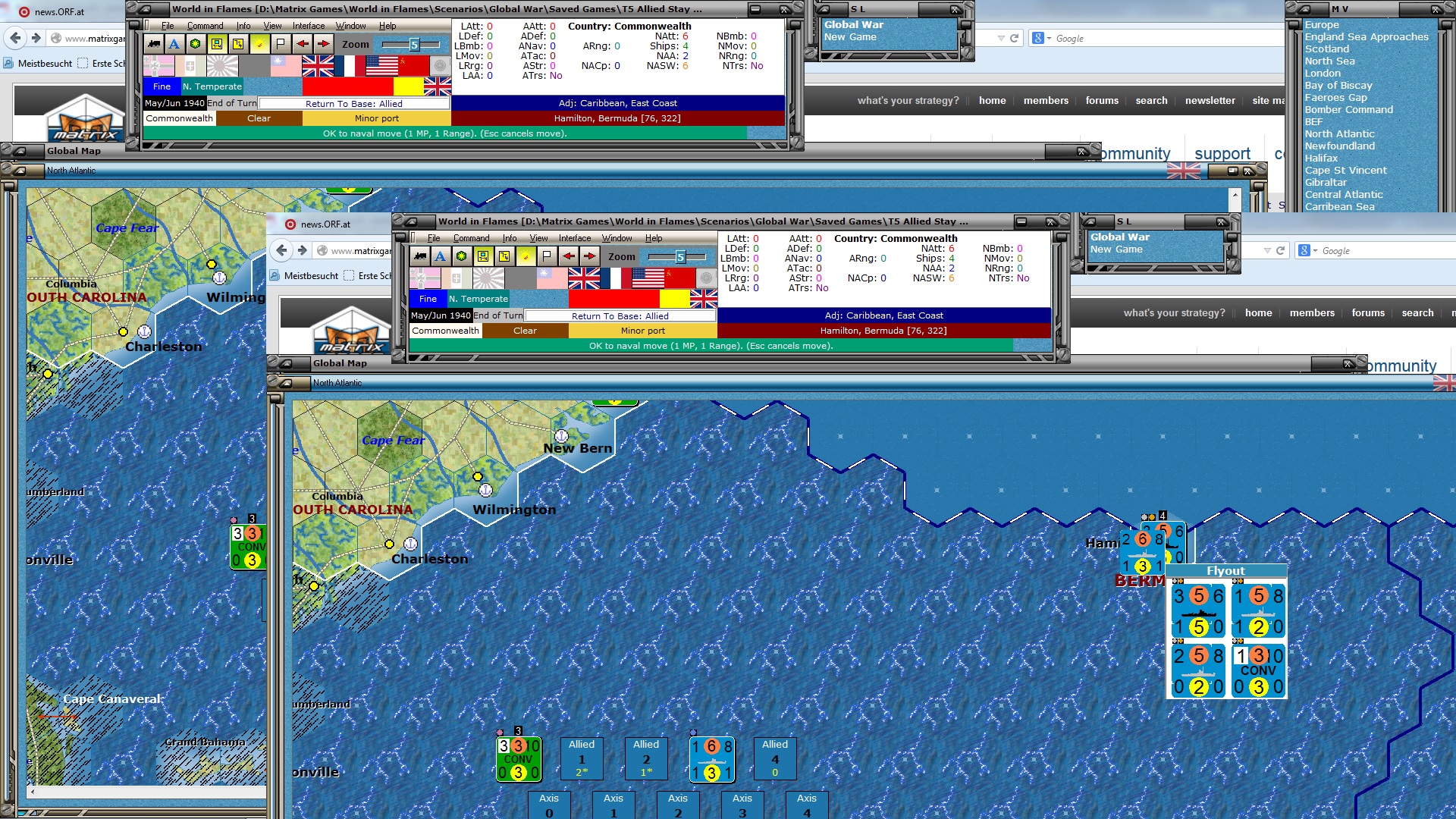Select Gibraltar in the map list

1326,182
